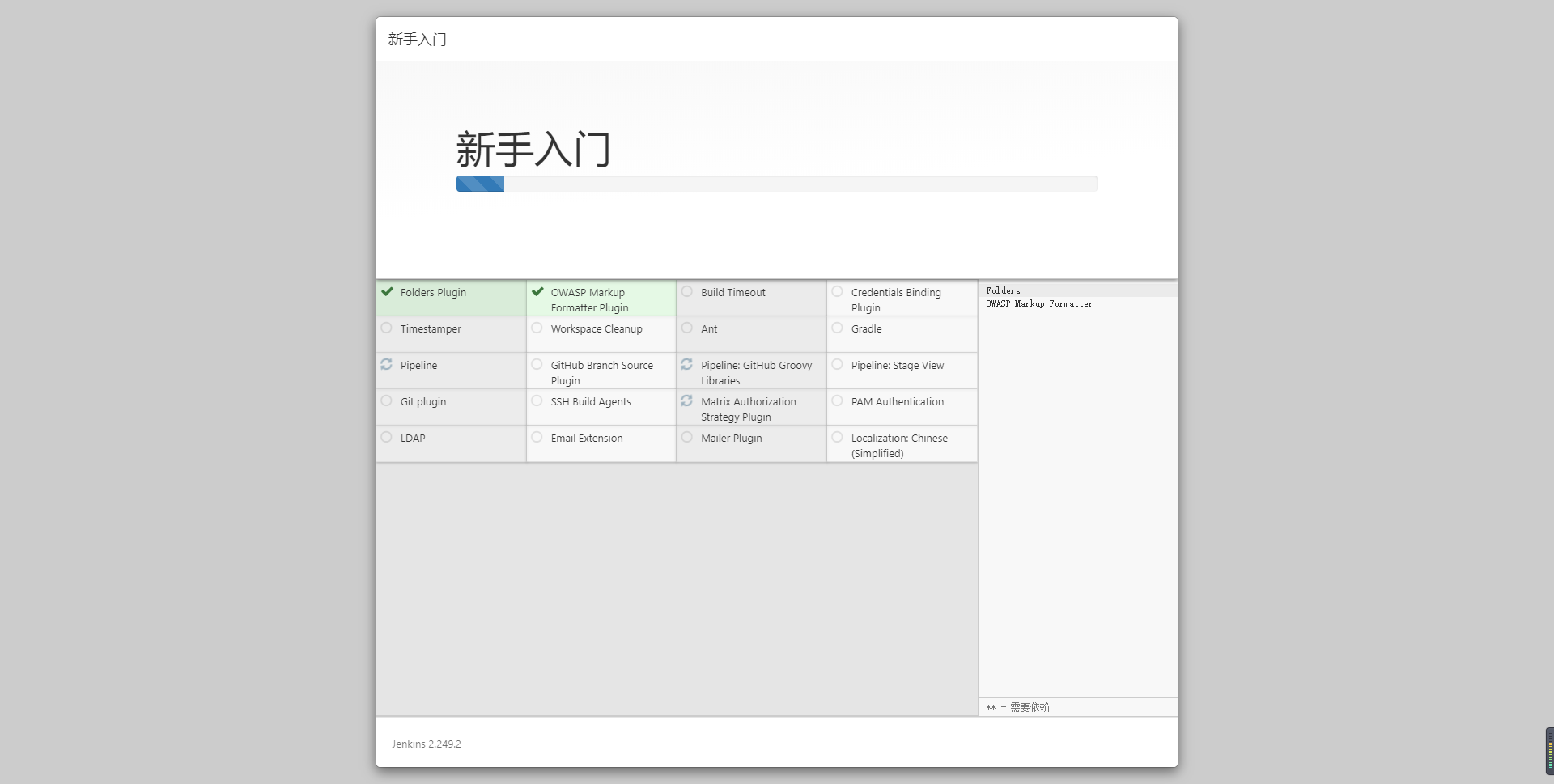
Task: Click the Ant plugin label
Action: click(709, 328)
